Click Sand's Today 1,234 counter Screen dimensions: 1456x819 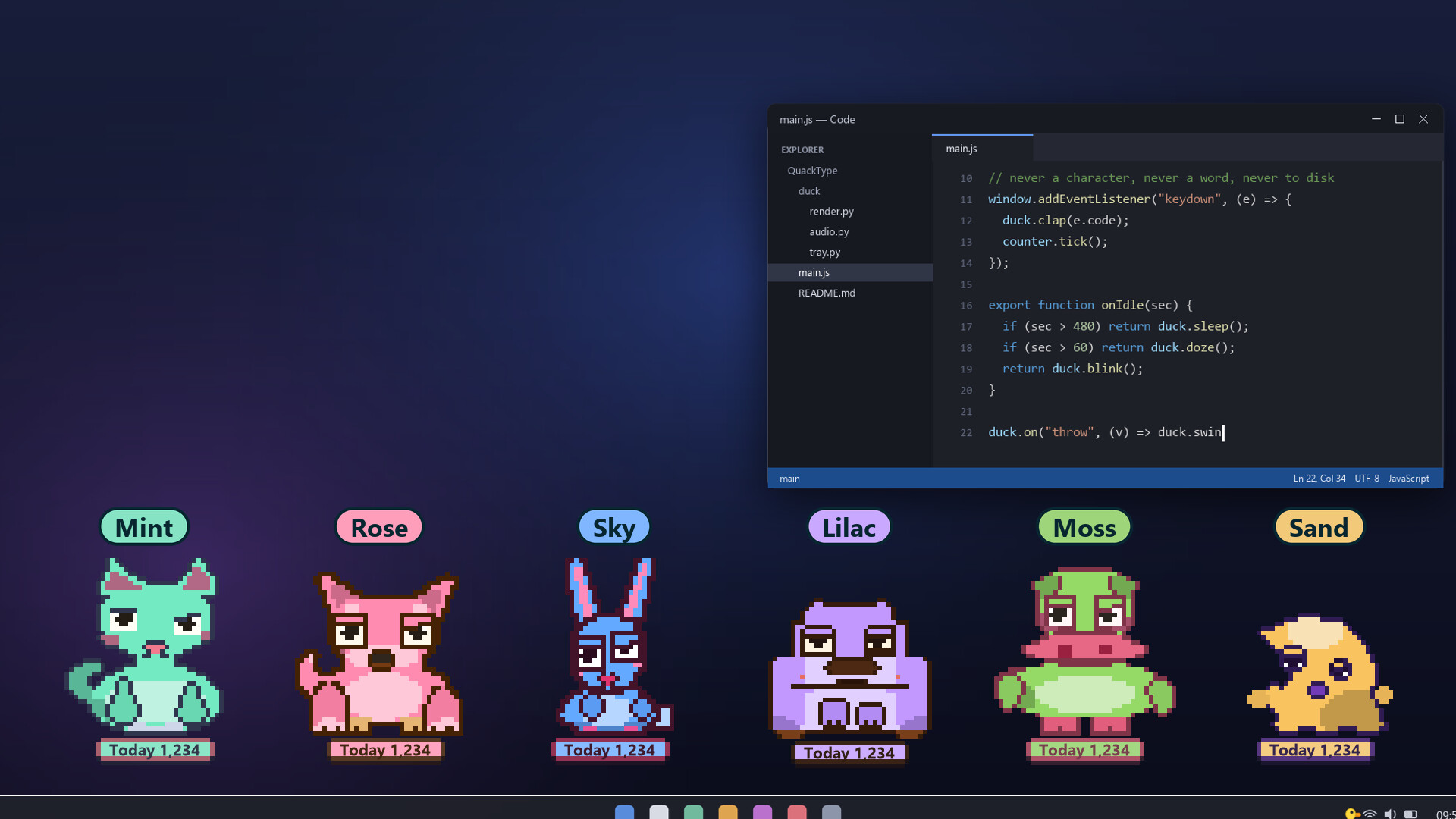tap(1315, 750)
